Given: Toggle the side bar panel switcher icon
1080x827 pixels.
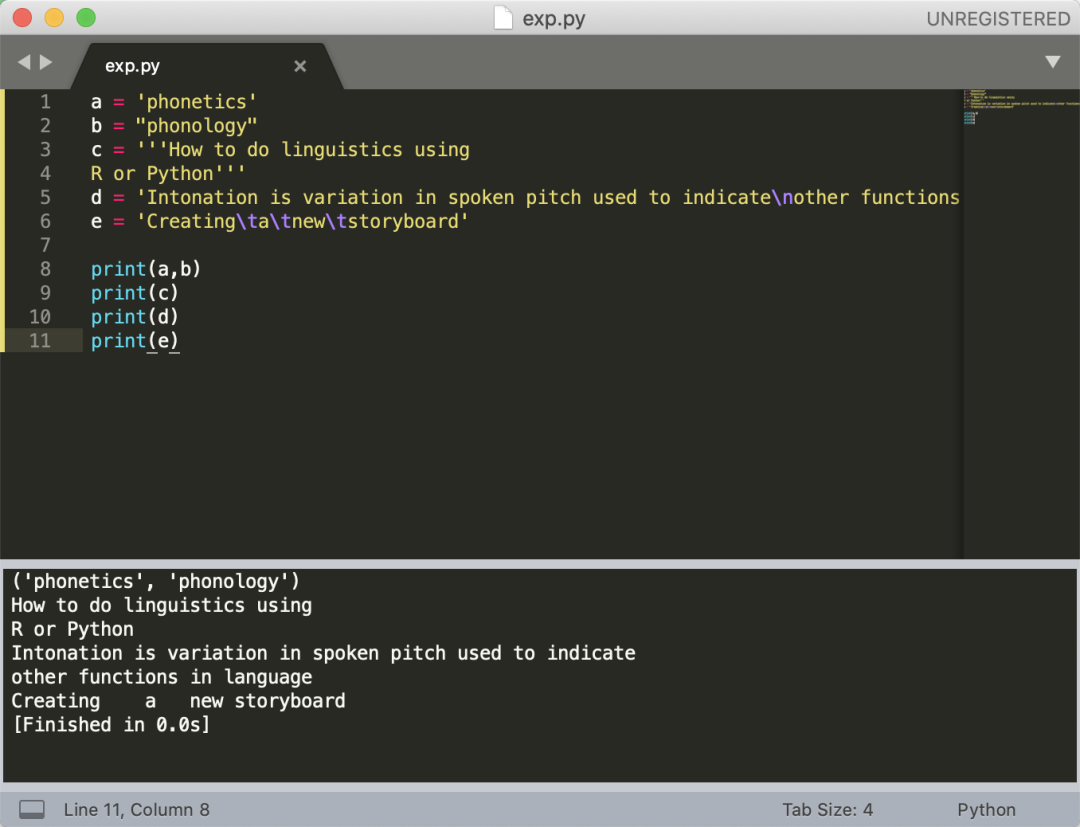Looking at the screenshot, I should (x=32, y=809).
